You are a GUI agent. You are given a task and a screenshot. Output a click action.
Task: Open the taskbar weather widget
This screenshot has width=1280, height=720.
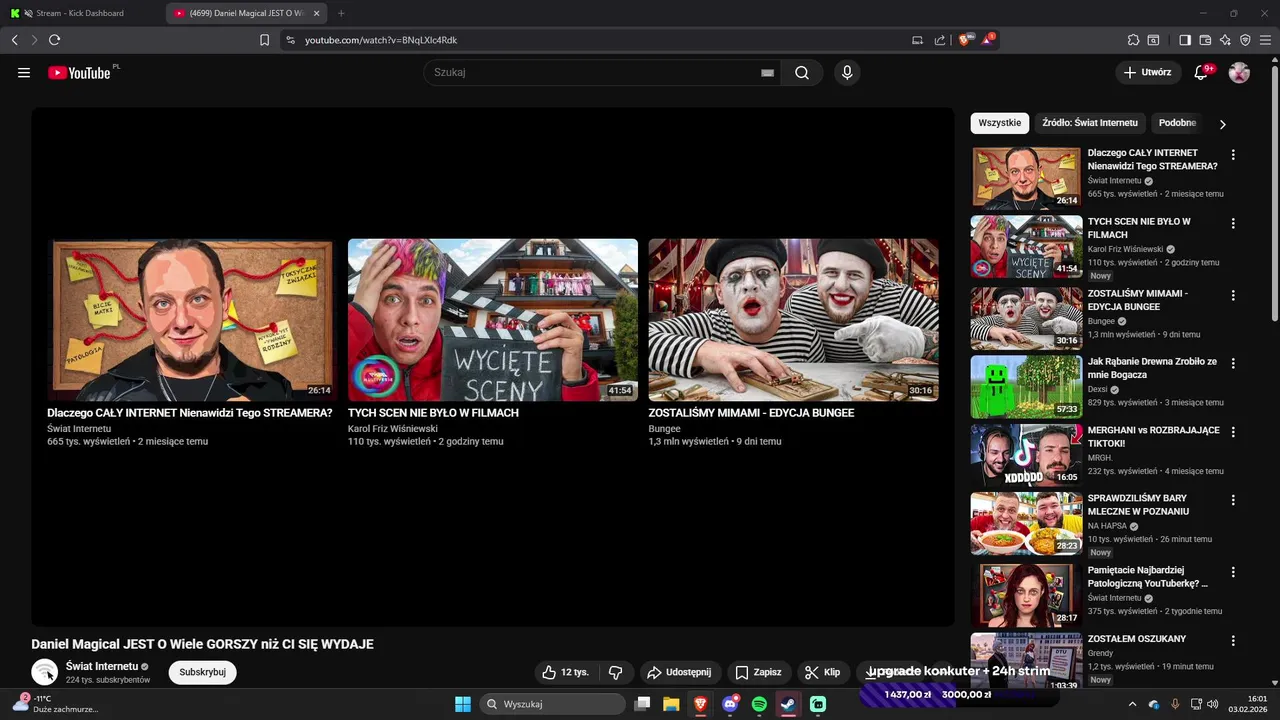(x=55, y=704)
